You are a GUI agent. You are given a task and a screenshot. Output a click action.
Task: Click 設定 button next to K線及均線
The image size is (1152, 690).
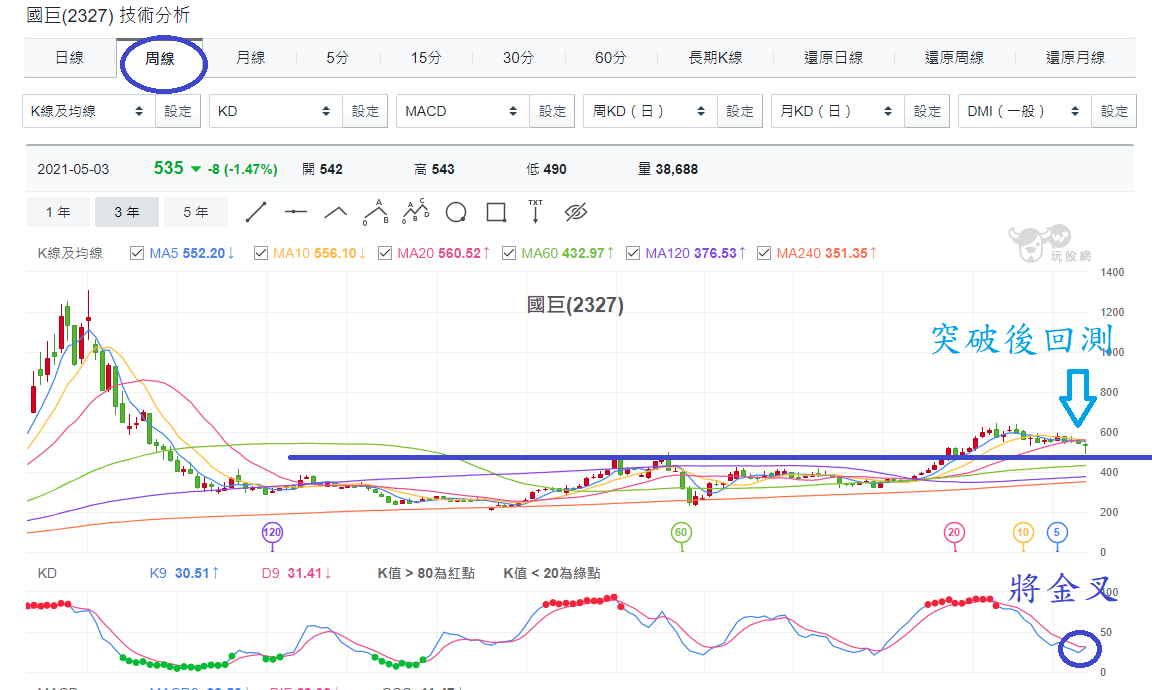coord(178,111)
